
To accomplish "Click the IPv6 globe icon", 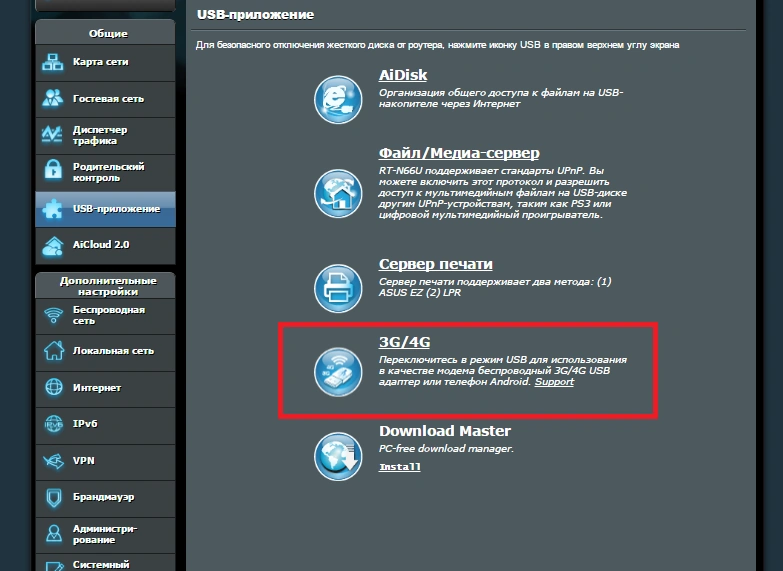I will [54, 424].
